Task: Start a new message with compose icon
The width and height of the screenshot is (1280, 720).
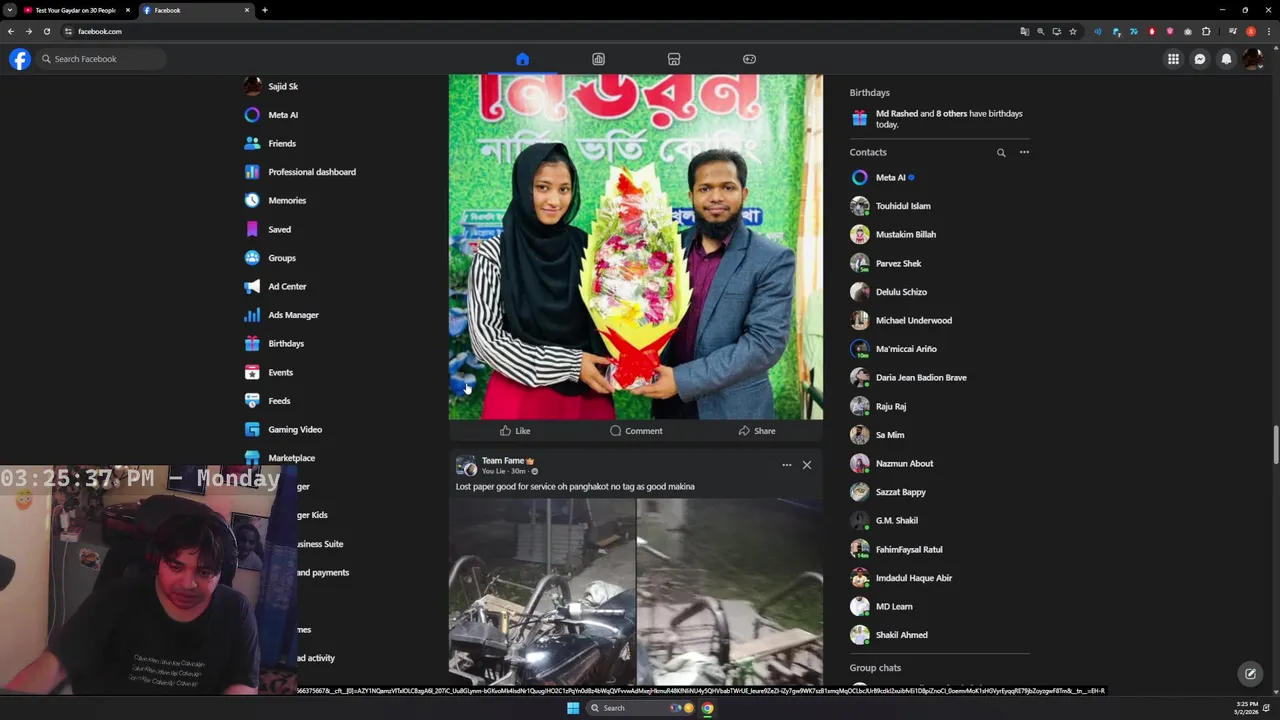Action: coord(1250,674)
